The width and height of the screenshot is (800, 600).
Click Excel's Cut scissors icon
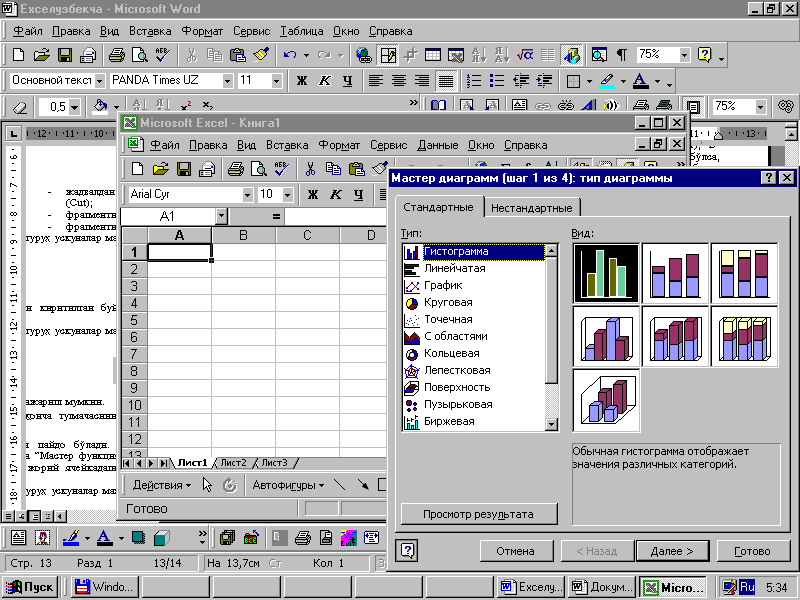pos(310,169)
